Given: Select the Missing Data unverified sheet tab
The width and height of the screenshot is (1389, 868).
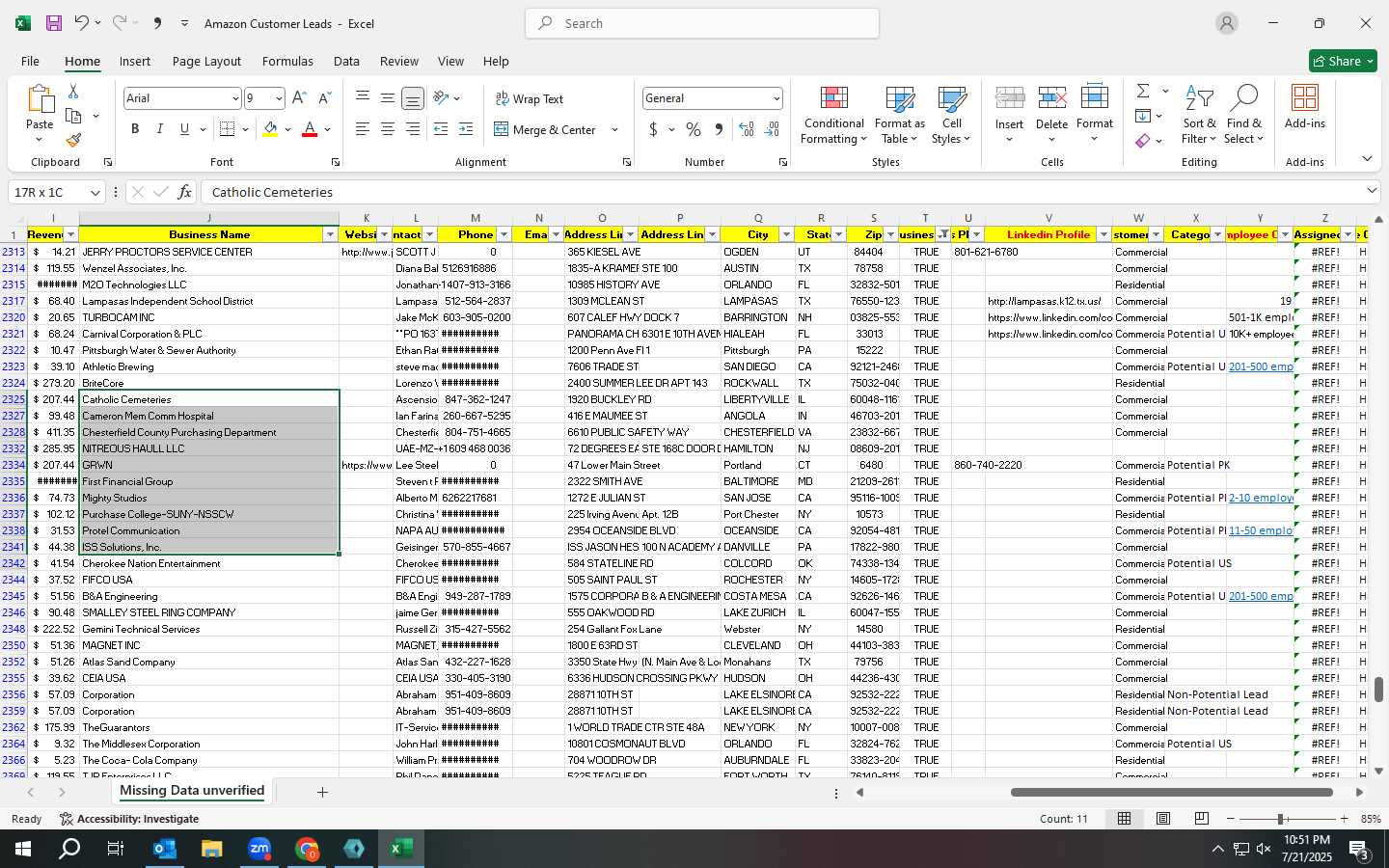Looking at the screenshot, I should tap(192, 791).
